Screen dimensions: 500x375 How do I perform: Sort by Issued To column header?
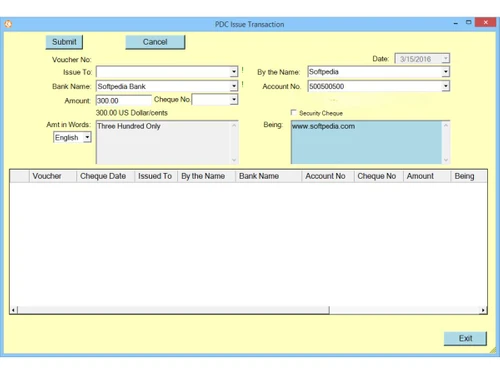pyautogui.click(x=156, y=176)
